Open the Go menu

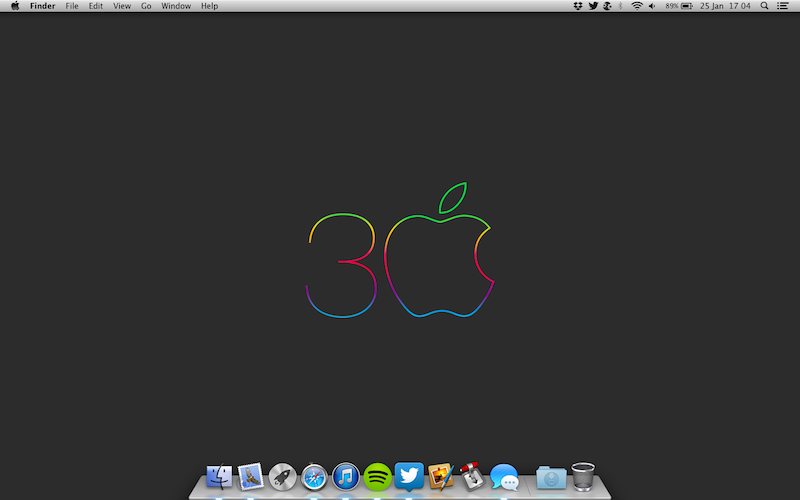tap(146, 6)
